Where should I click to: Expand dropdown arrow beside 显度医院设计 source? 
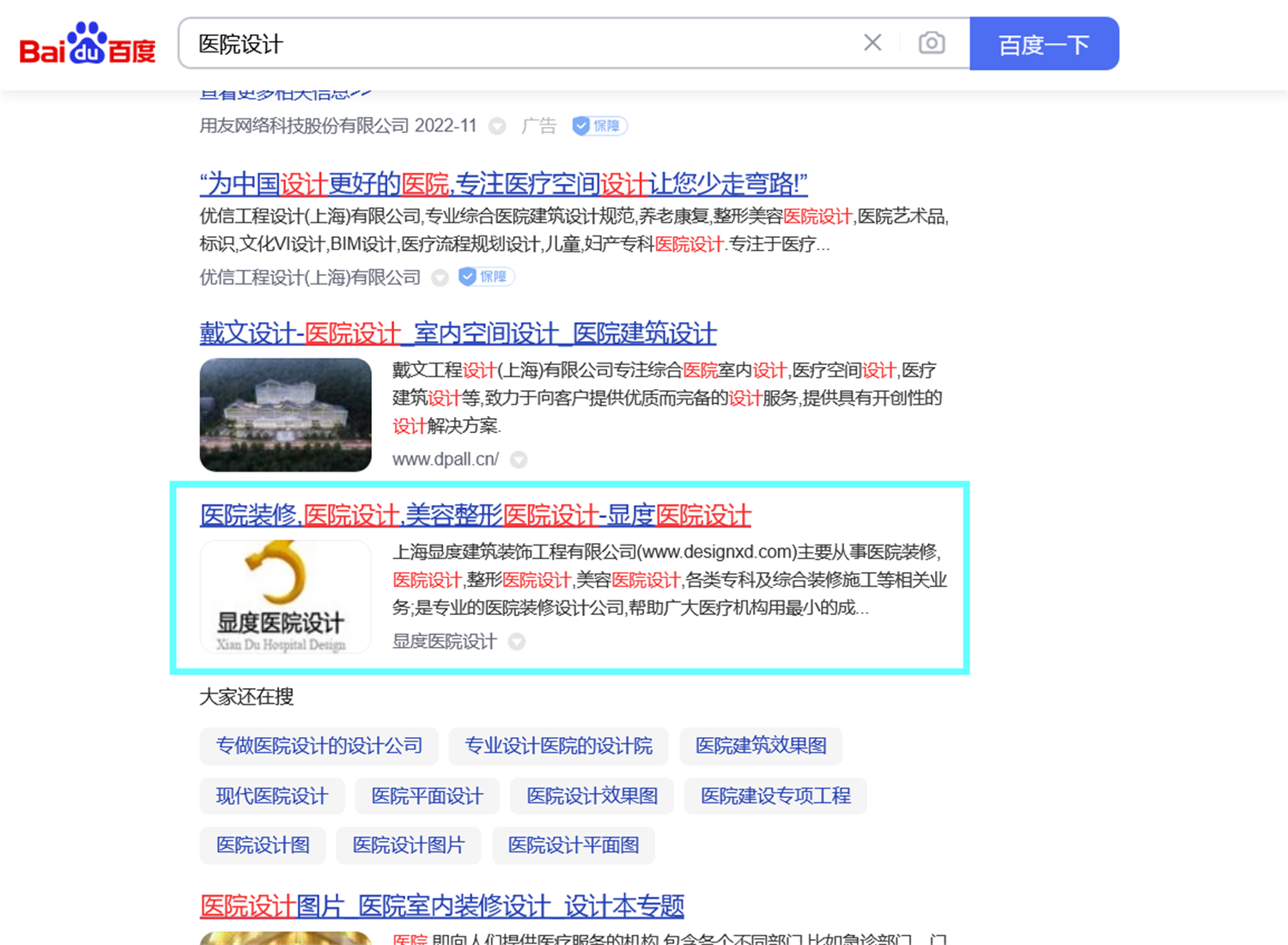(516, 642)
